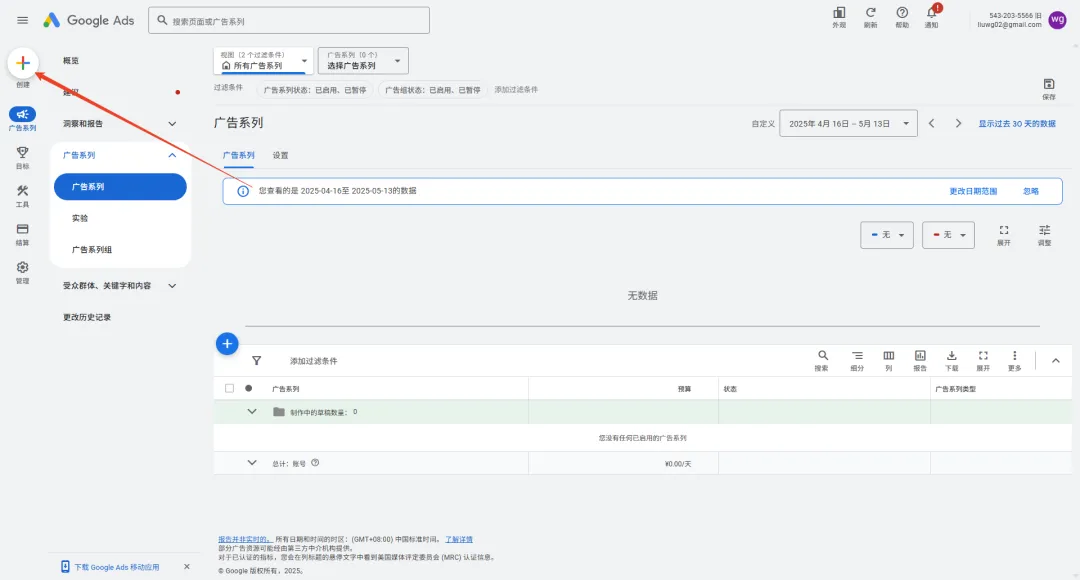
Task: Expand the 制作中的草稿数量 row chevron
Action: pos(252,411)
